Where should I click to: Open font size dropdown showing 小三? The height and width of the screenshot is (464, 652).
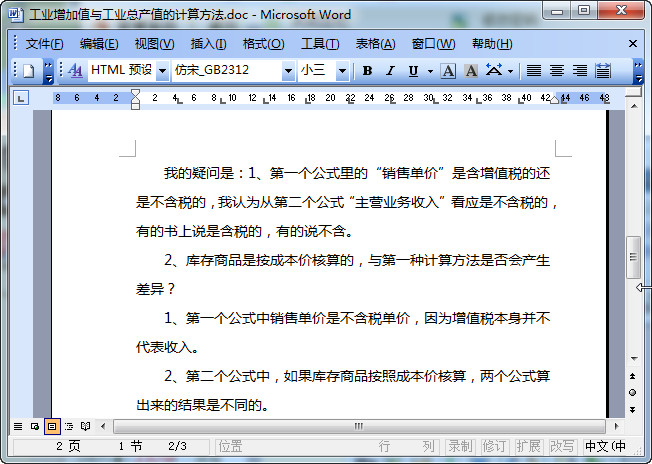pyautogui.click(x=342, y=71)
